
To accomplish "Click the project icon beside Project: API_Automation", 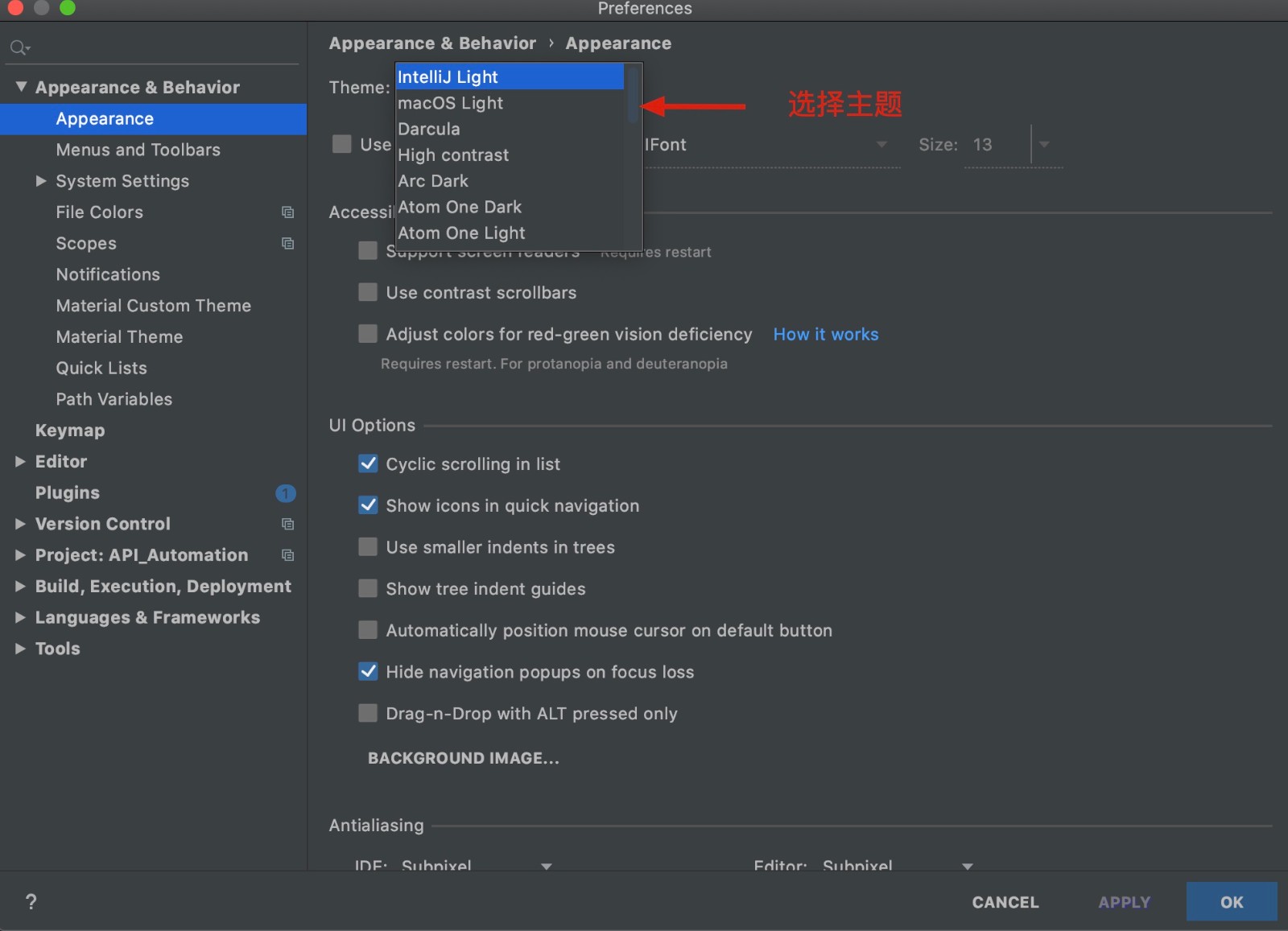I will [287, 555].
